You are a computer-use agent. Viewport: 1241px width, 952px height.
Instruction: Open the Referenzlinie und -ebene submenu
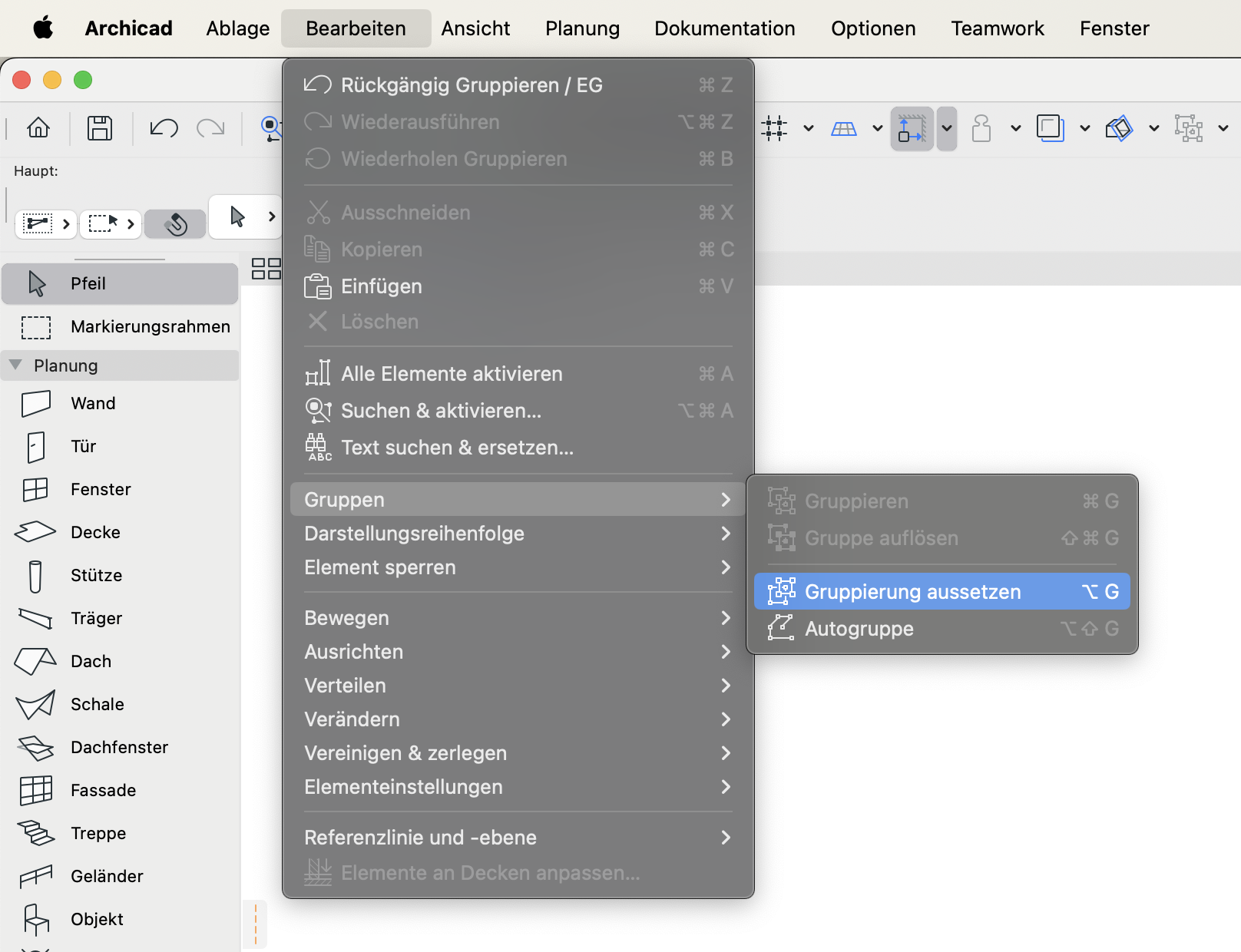[x=518, y=838]
